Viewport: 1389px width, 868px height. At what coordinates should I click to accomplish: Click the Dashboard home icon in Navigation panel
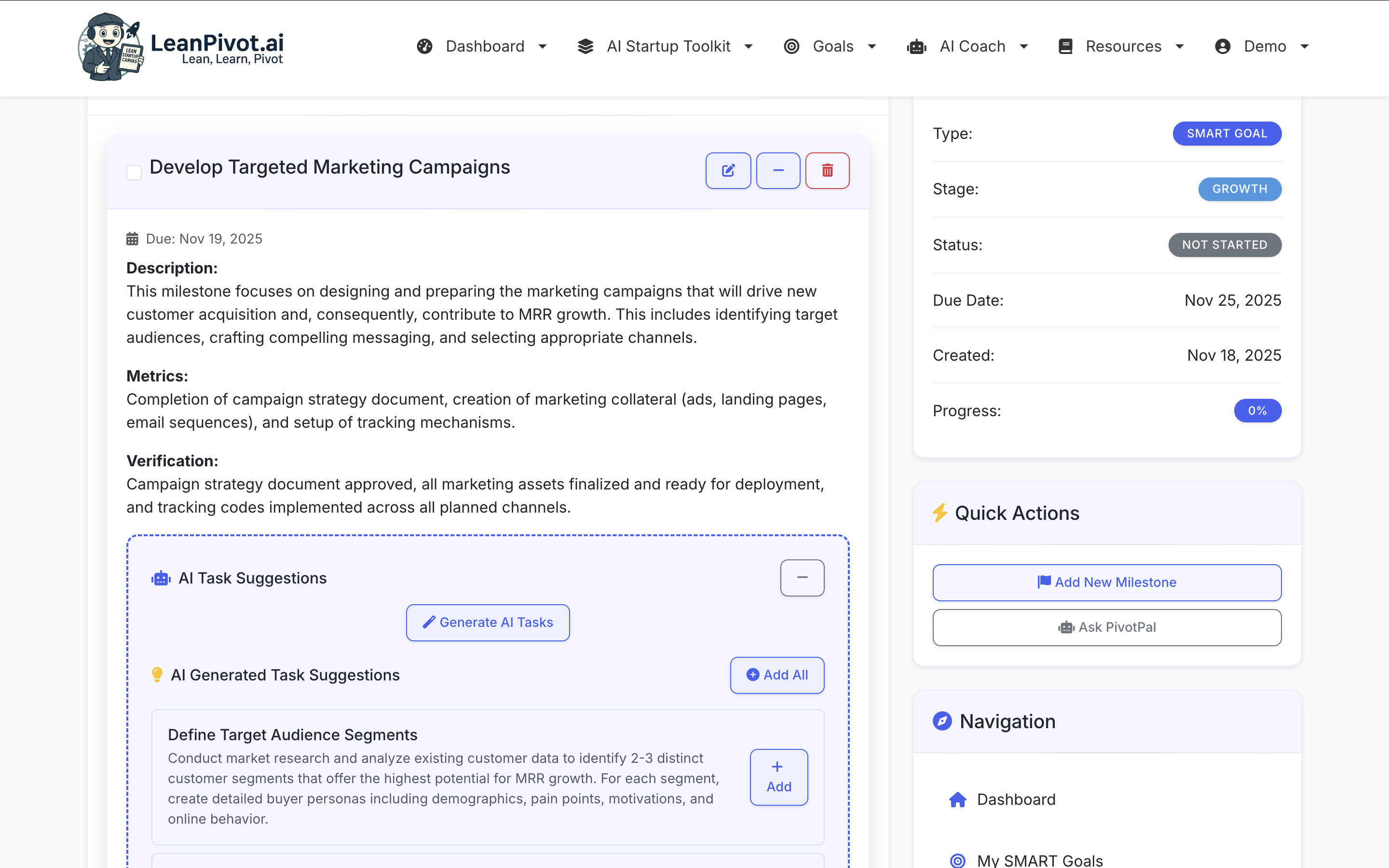pos(957,799)
